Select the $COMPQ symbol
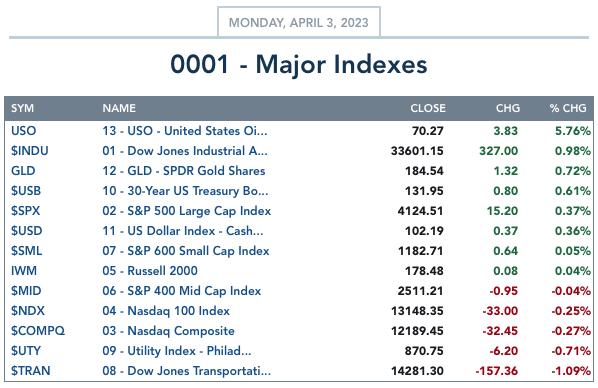The image size is (598, 388). pyautogui.click(x=38, y=330)
